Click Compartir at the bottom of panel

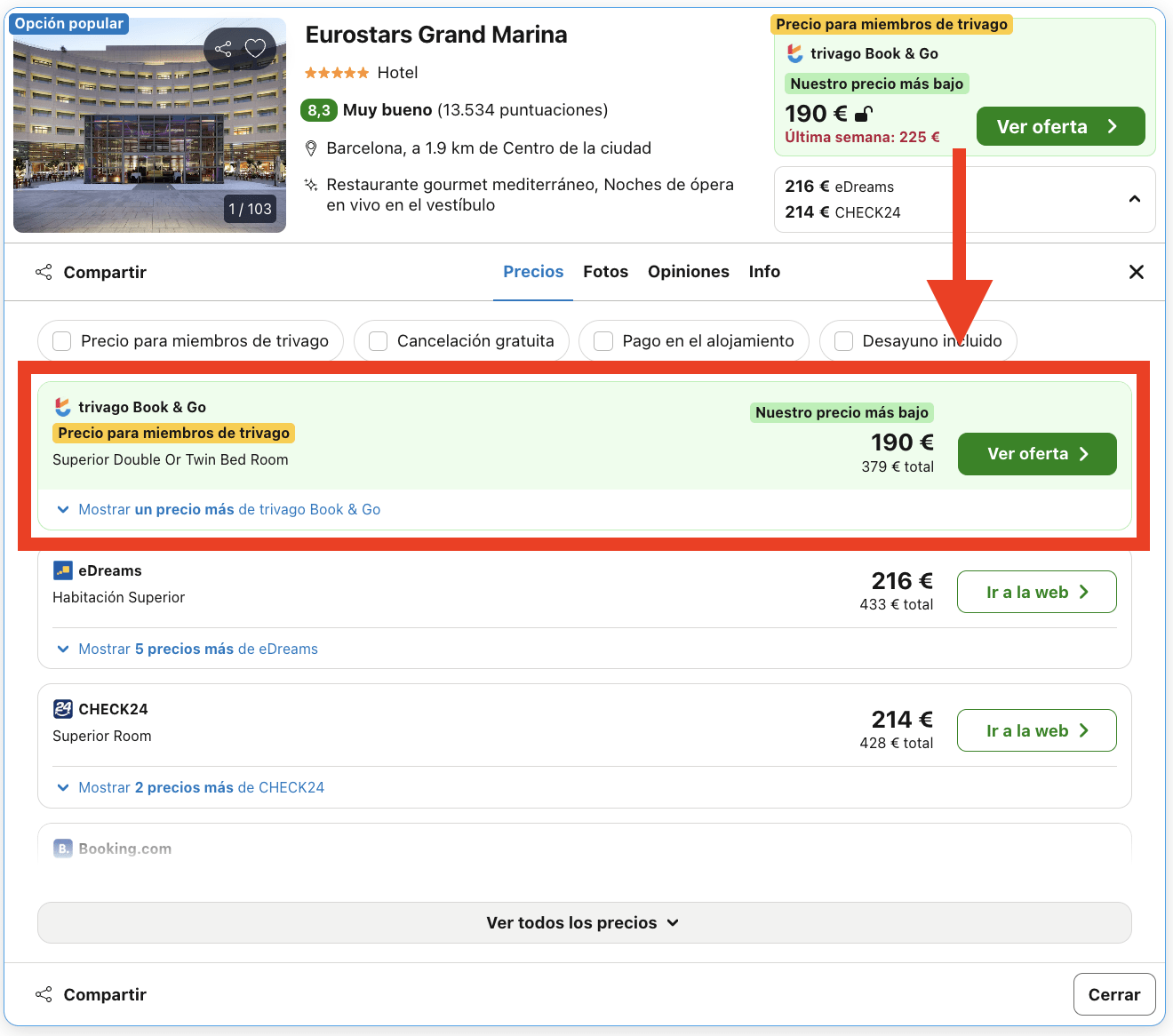pos(91,994)
